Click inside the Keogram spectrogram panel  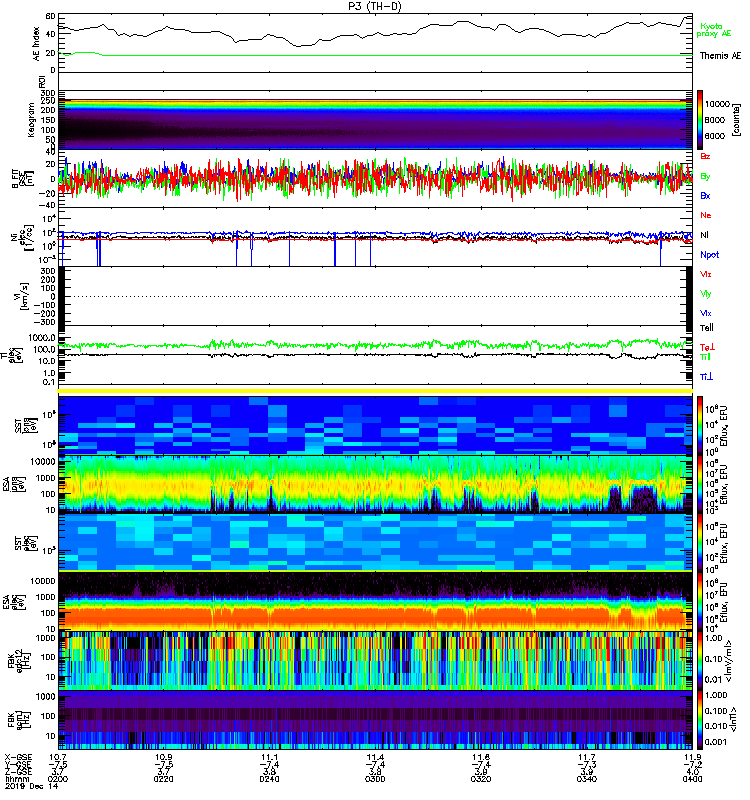375,120
